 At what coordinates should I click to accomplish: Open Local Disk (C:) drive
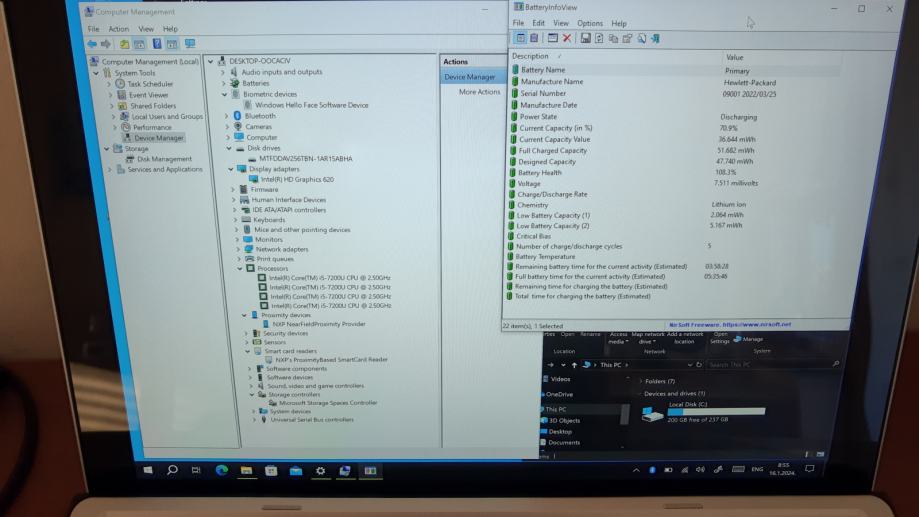tap(703, 412)
